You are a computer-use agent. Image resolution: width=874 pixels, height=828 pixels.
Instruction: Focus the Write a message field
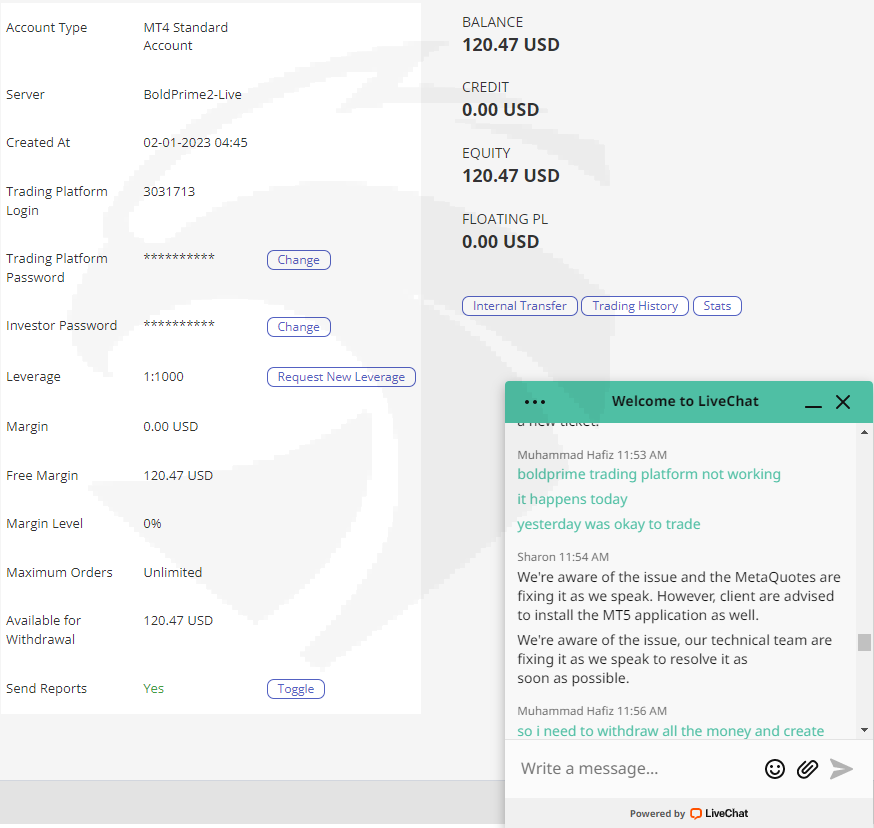(630, 768)
